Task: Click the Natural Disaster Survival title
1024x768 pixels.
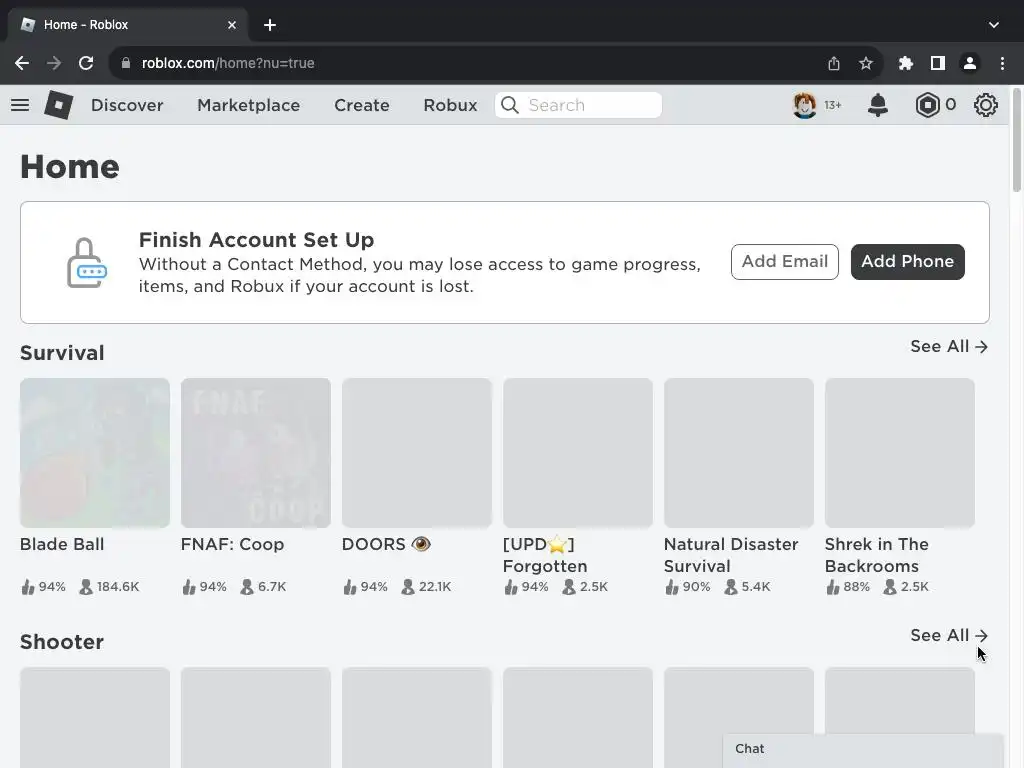Action: pyautogui.click(x=731, y=555)
